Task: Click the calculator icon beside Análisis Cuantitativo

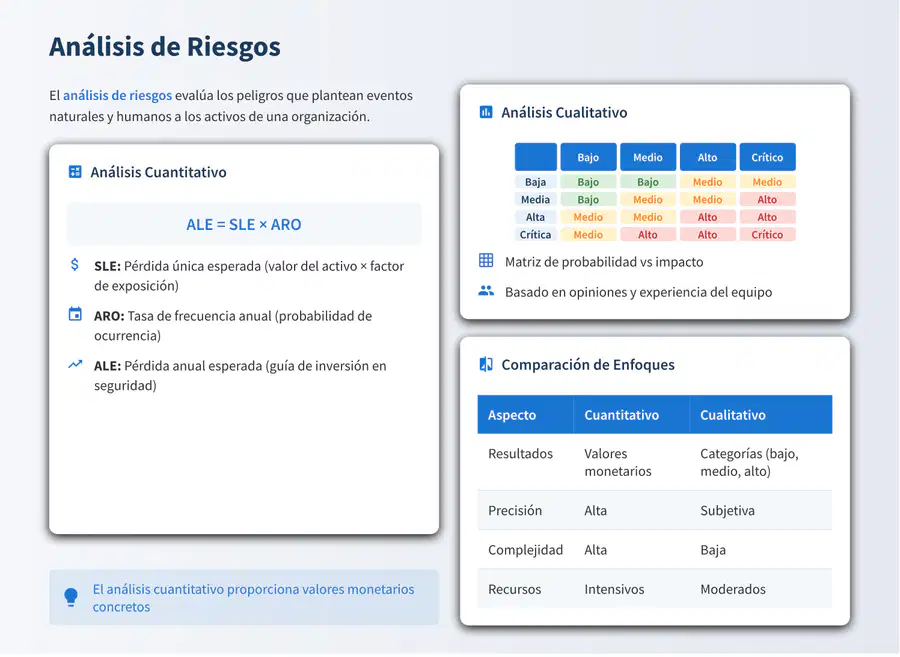Action: (75, 172)
